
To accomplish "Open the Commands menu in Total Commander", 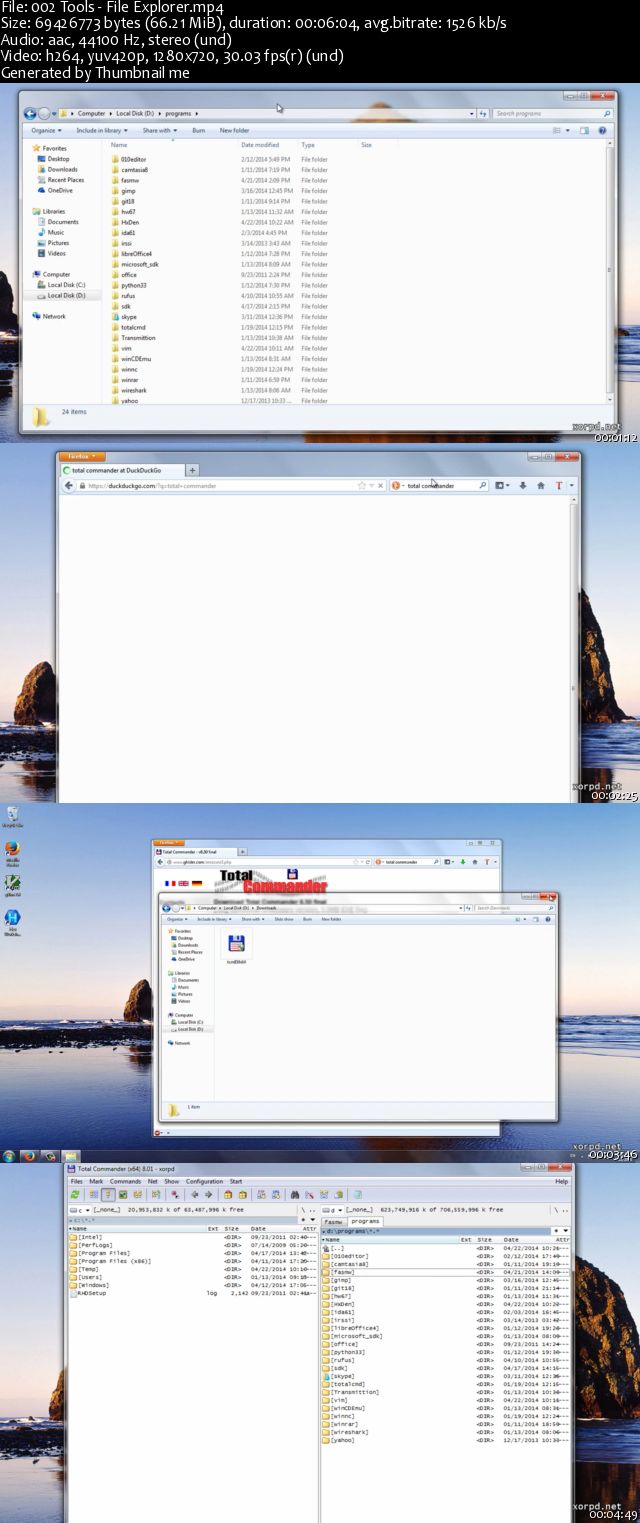I will coord(125,1181).
